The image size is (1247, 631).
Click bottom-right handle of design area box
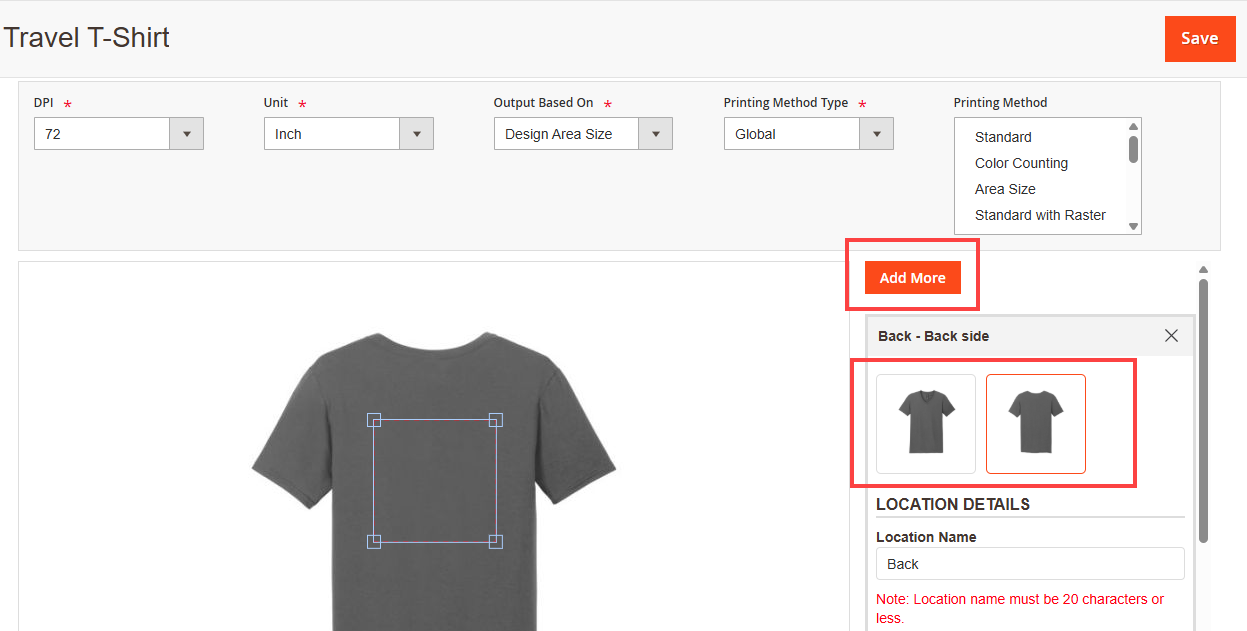[x=496, y=542]
